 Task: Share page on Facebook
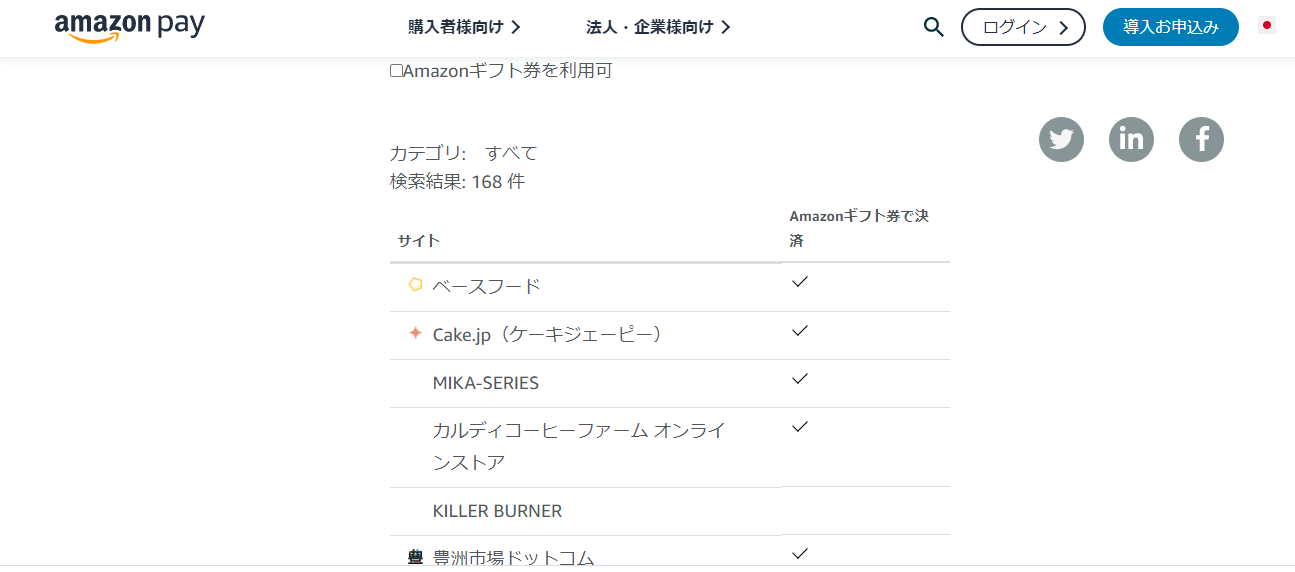point(1201,140)
